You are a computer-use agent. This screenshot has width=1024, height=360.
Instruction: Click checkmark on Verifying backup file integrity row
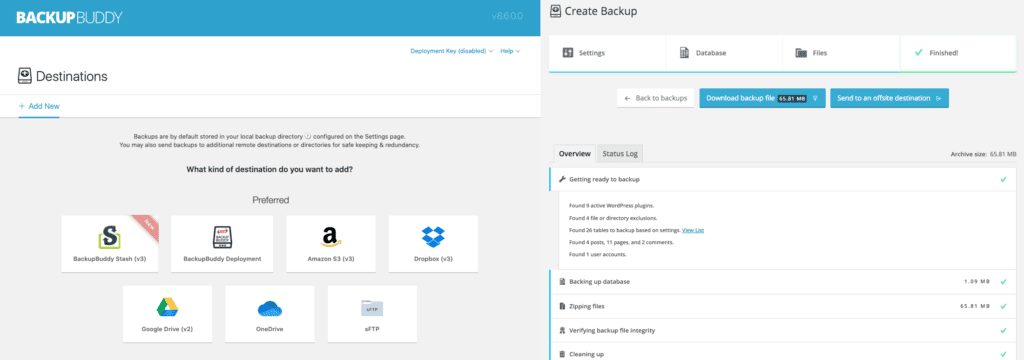coord(1003,331)
